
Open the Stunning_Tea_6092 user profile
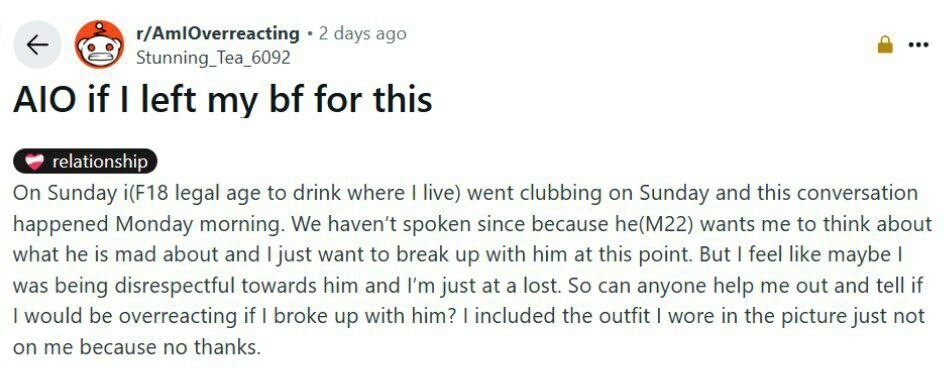click(x=213, y=58)
